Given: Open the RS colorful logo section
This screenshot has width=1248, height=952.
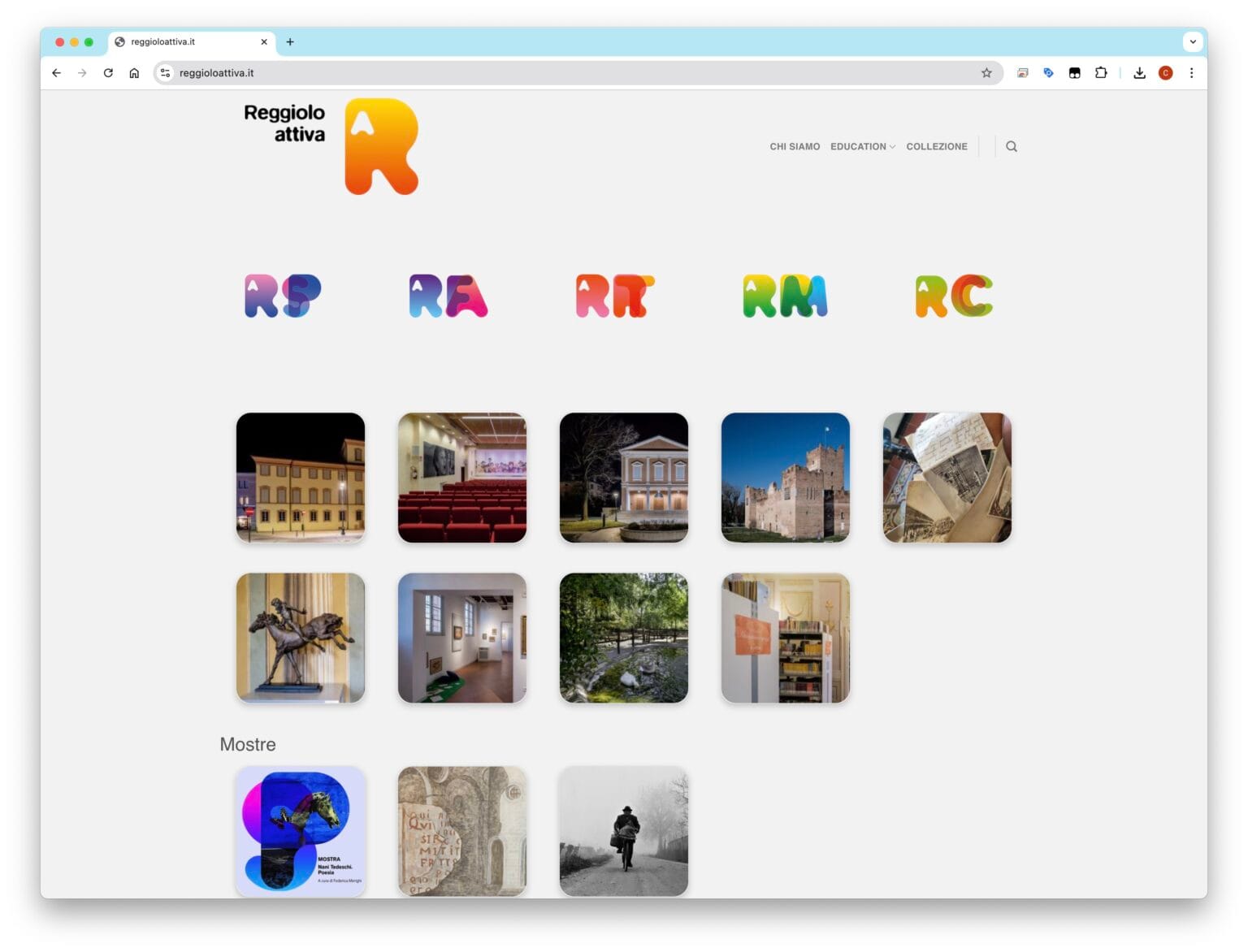Looking at the screenshot, I should pos(283,296).
